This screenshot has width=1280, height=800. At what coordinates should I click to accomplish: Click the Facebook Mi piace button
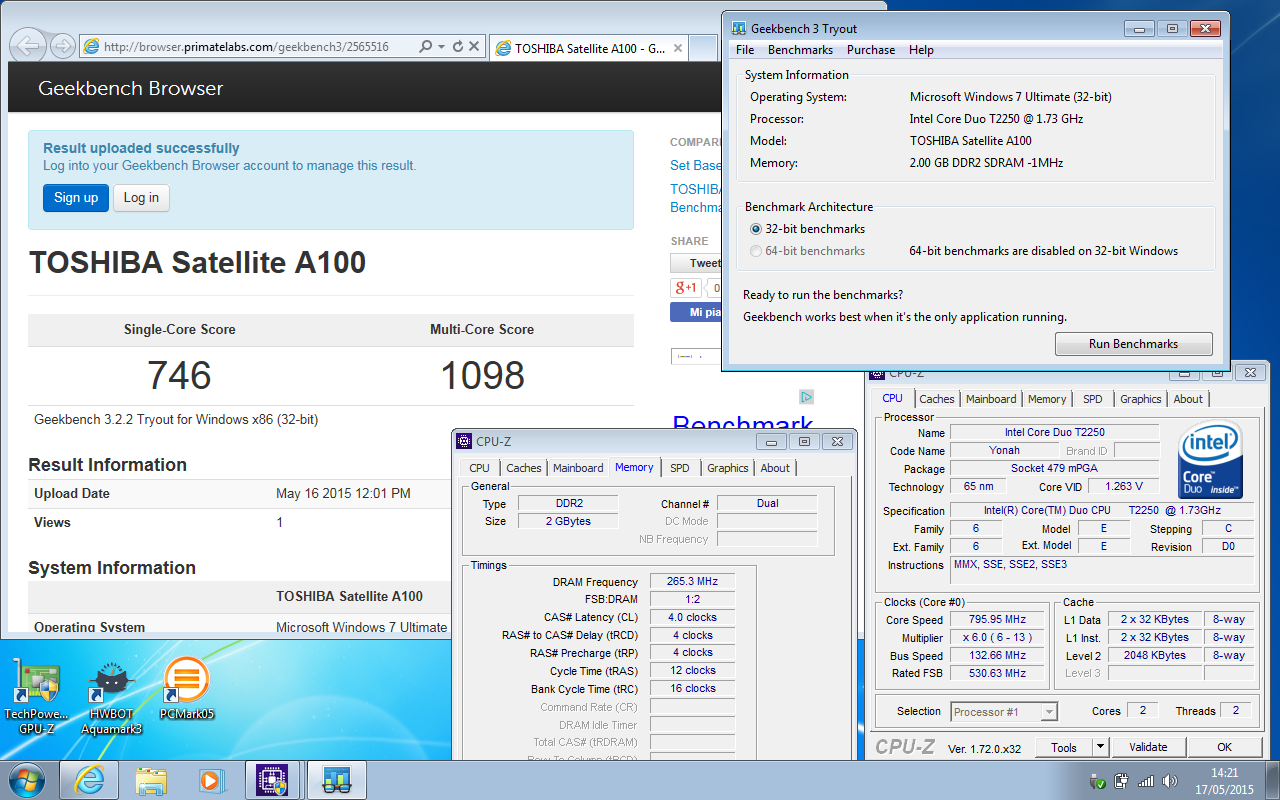696,312
